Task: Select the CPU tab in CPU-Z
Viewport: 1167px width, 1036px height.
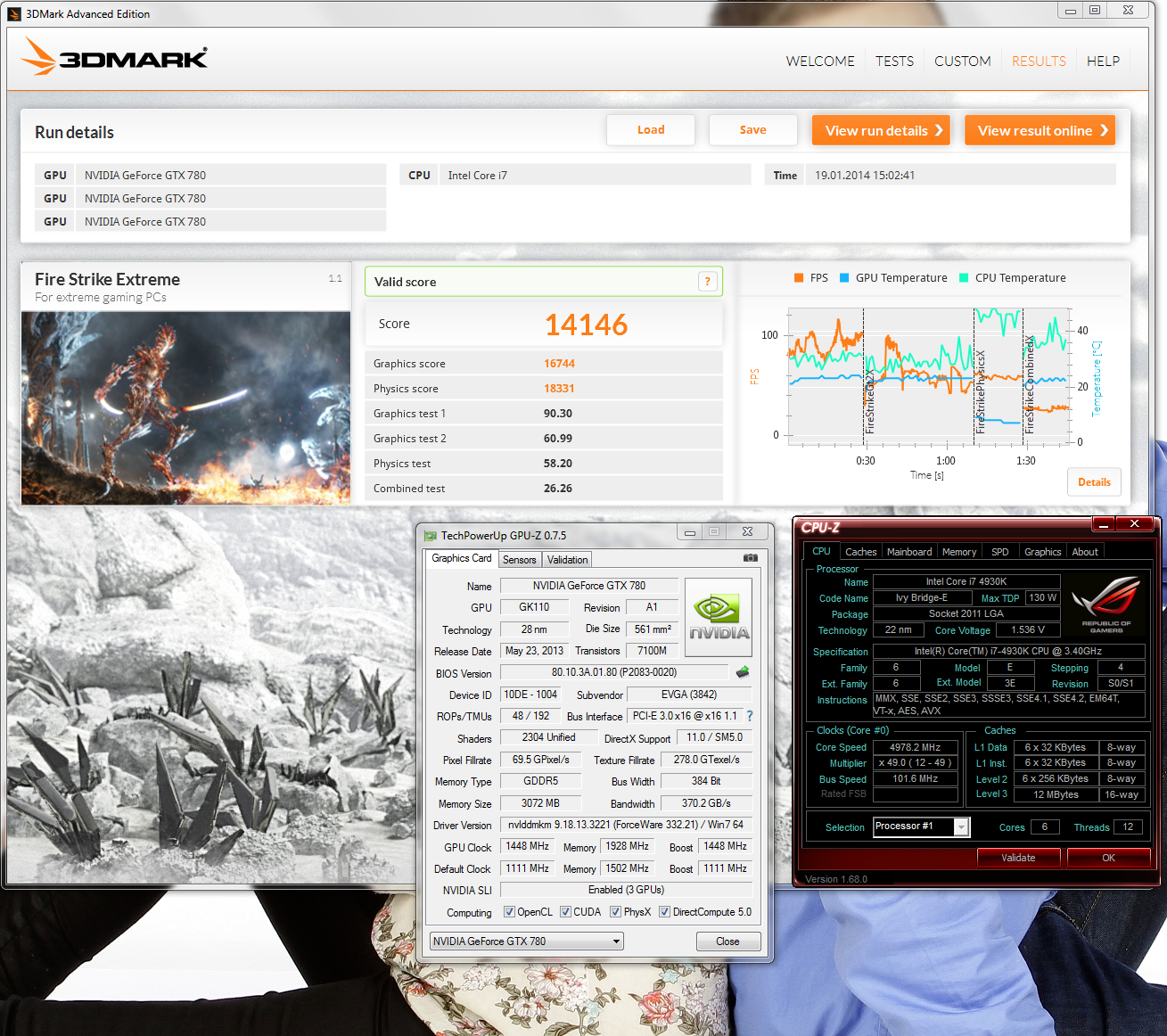Action: point(821,551)
